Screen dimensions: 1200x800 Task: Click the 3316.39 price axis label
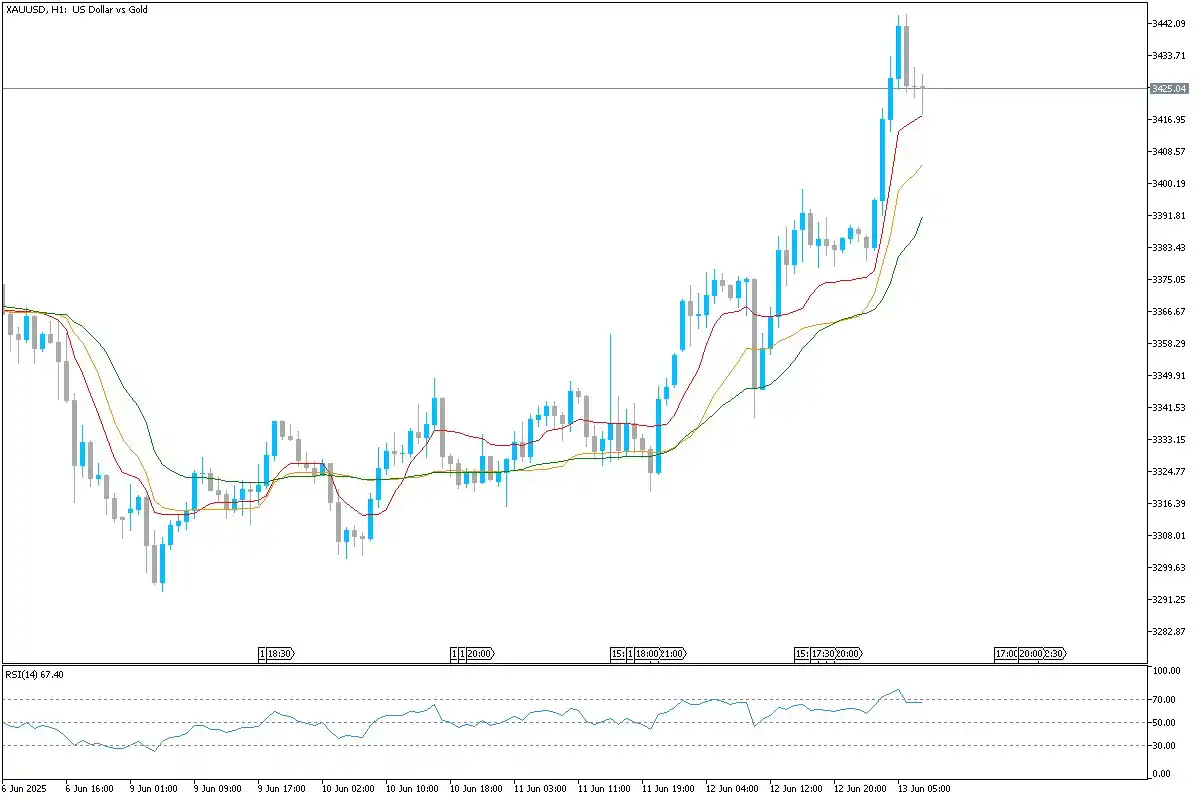coord(1167,503)
